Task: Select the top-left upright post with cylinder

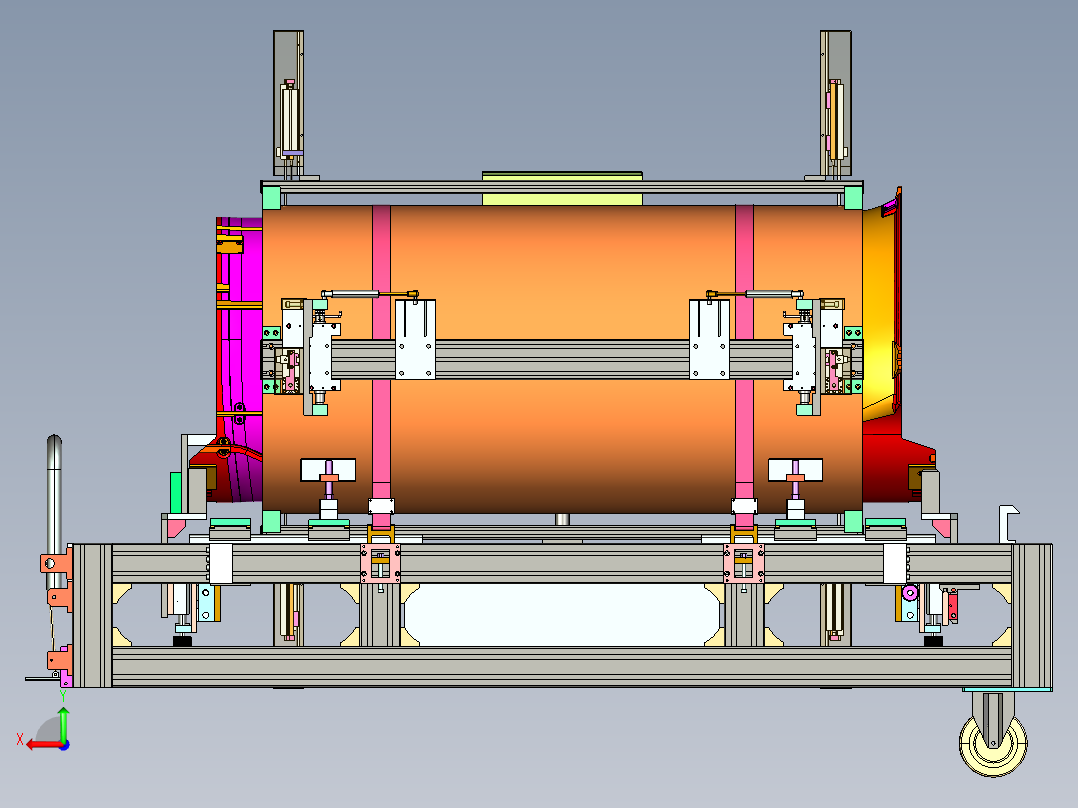Action: click(289, 103)
